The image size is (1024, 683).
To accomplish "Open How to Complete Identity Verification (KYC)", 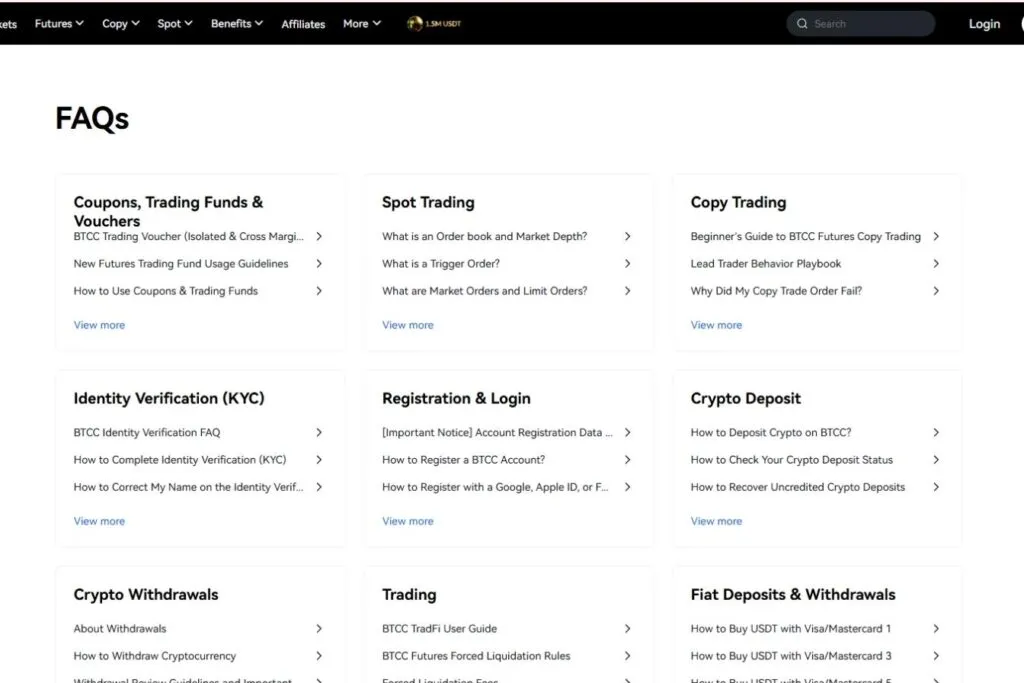I will [x=180, y=460].
